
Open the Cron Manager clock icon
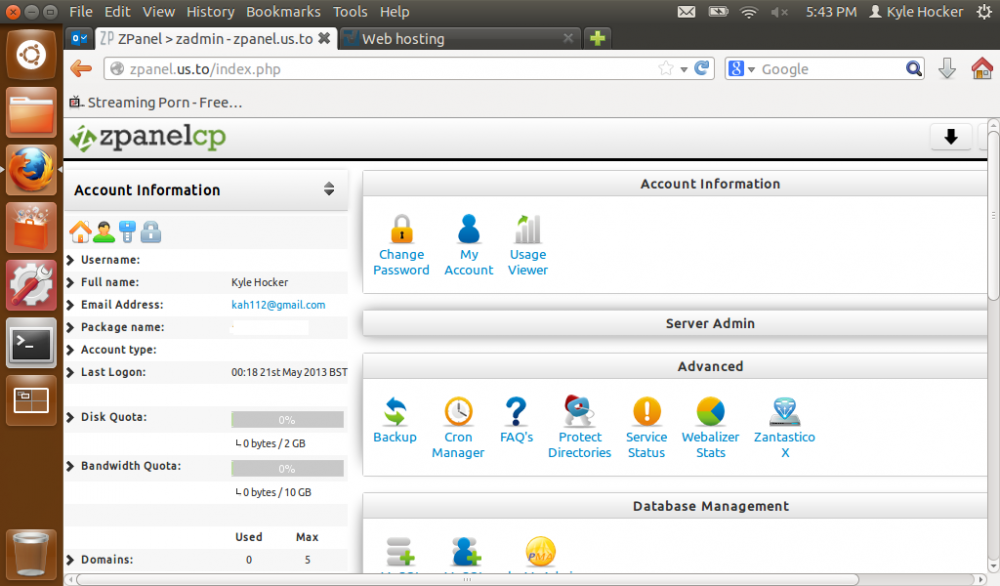(458, 411)
